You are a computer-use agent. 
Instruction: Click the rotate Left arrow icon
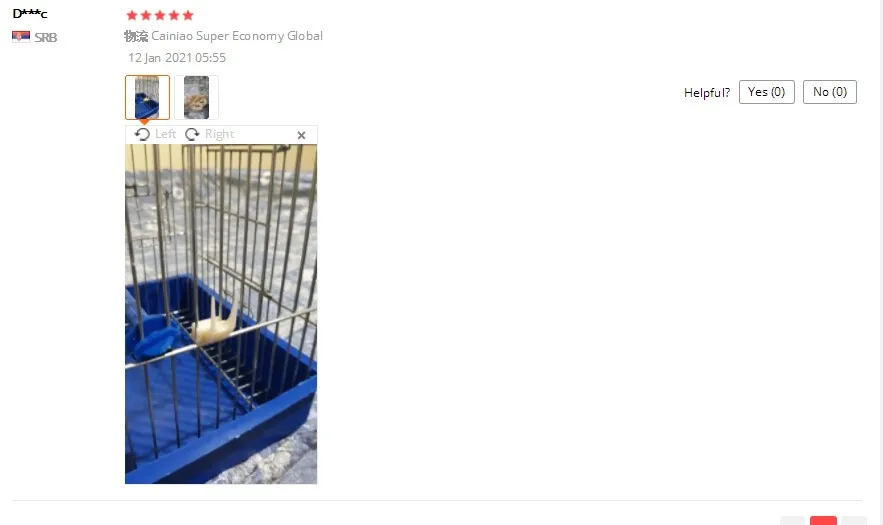point(142,134)
